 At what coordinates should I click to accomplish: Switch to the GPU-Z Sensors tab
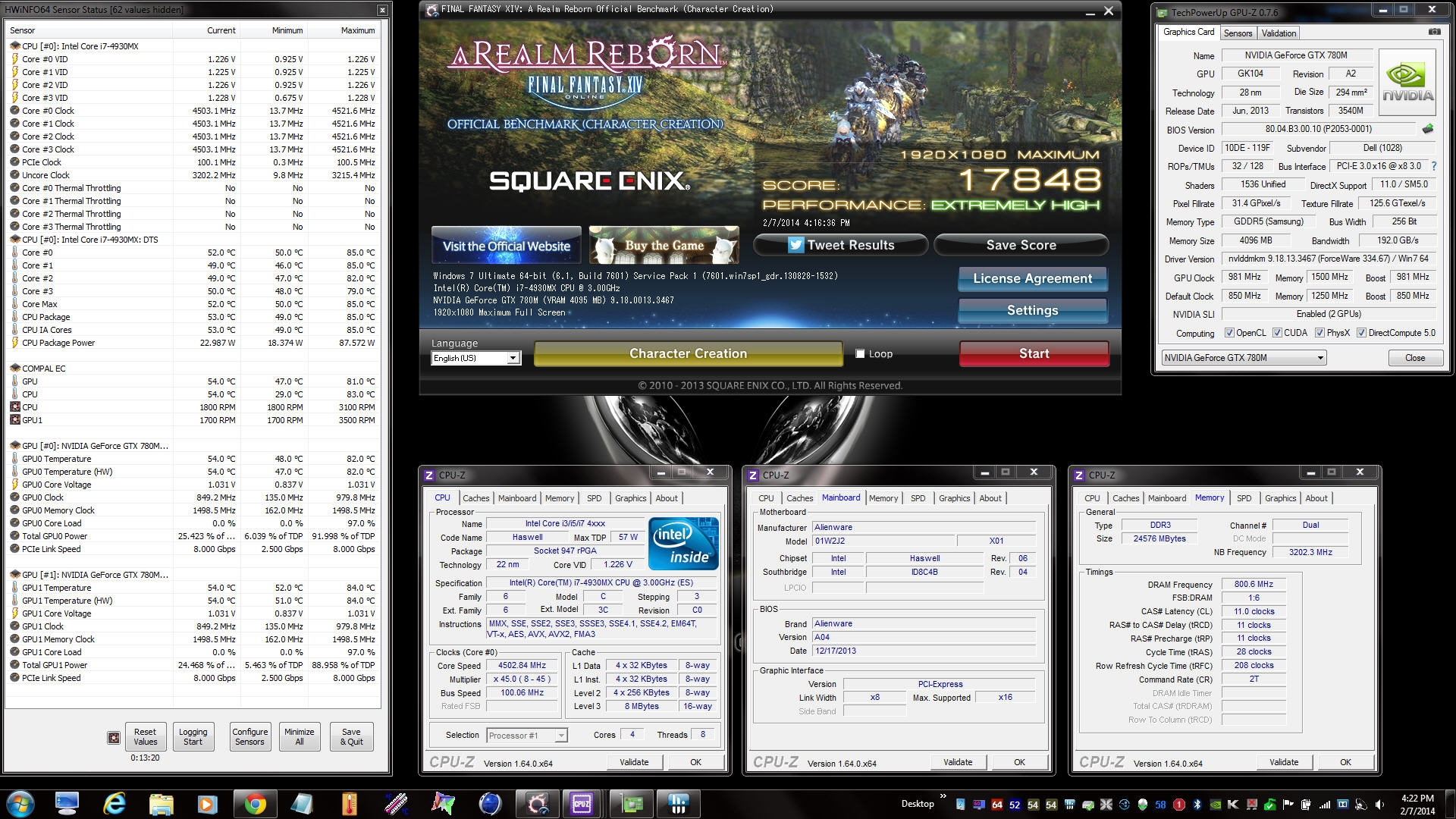pos(1238,33)
